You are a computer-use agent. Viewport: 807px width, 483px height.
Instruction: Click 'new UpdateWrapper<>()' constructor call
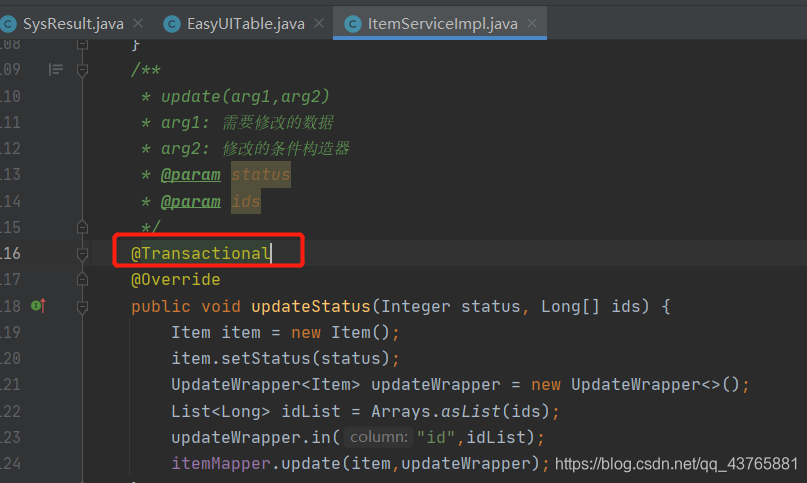pos(636,385)
